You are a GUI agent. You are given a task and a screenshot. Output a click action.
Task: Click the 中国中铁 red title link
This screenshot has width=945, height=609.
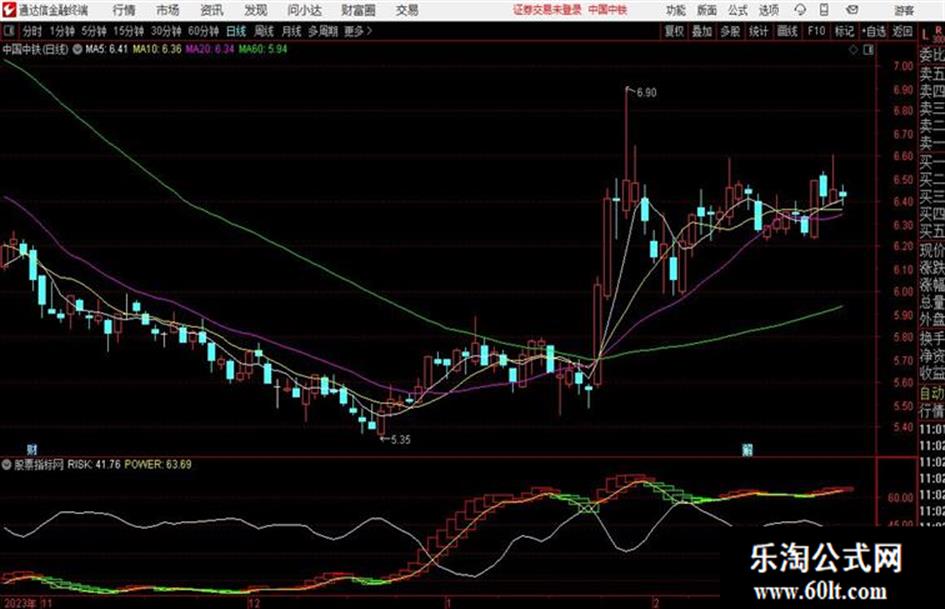pyautogui.click(x=608, y=10)
